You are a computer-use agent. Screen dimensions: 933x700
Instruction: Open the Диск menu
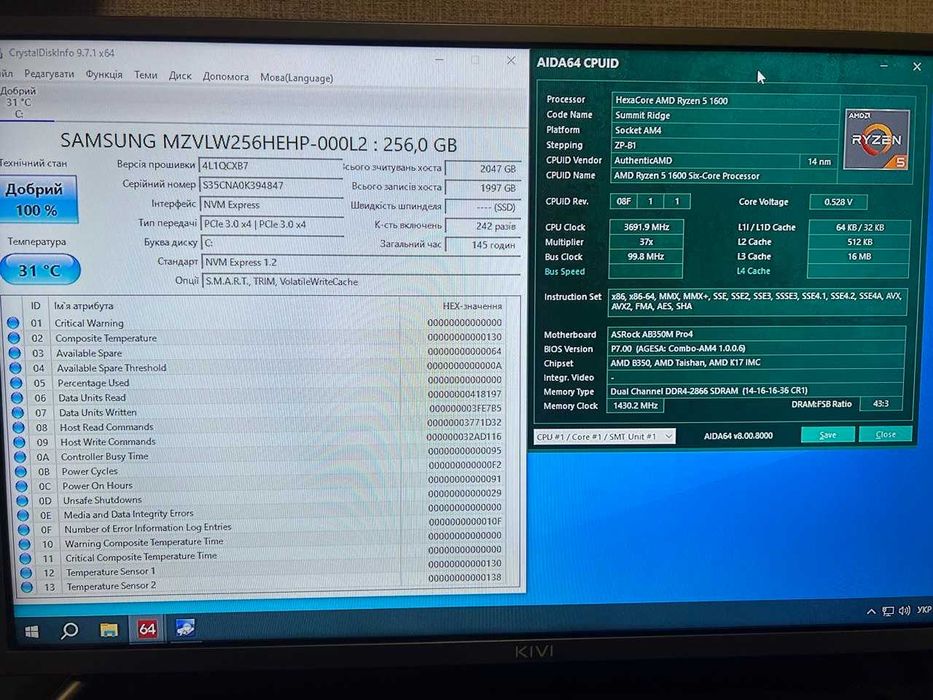180,76
